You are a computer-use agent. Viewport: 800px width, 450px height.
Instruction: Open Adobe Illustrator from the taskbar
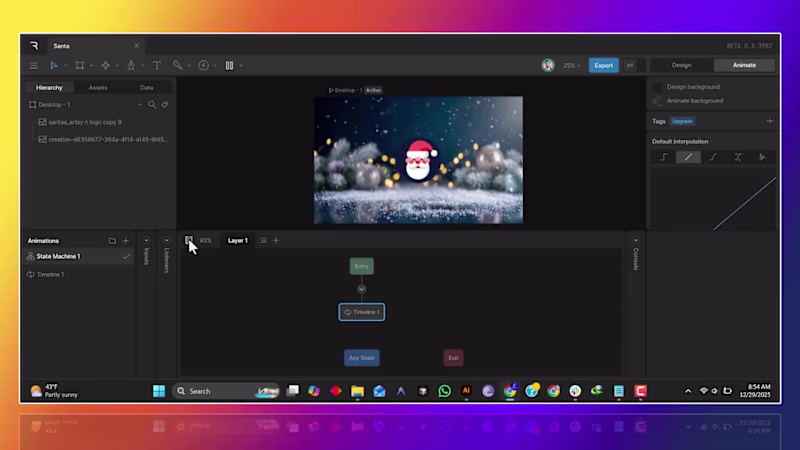point(466,391)
